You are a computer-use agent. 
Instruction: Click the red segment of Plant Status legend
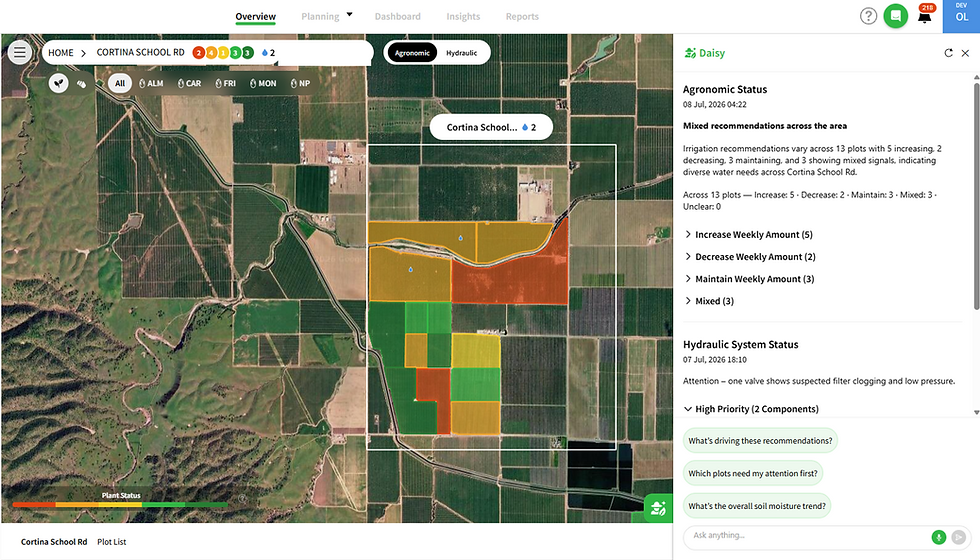point(34,504)
